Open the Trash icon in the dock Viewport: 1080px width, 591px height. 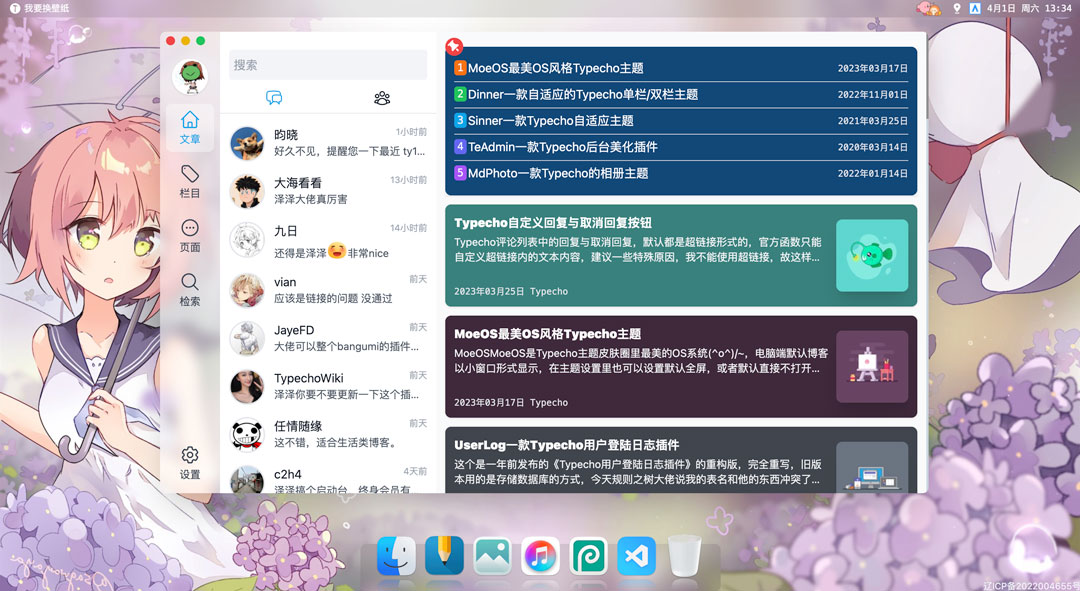click(684, 556)
